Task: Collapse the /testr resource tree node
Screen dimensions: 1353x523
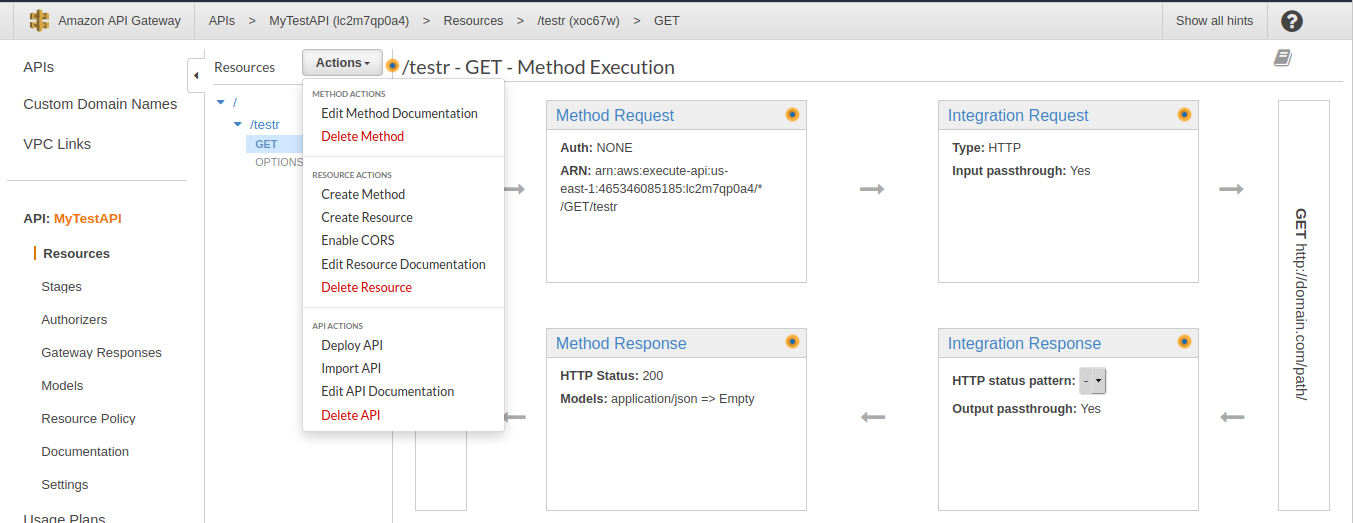Action: [x=237, y=125]
